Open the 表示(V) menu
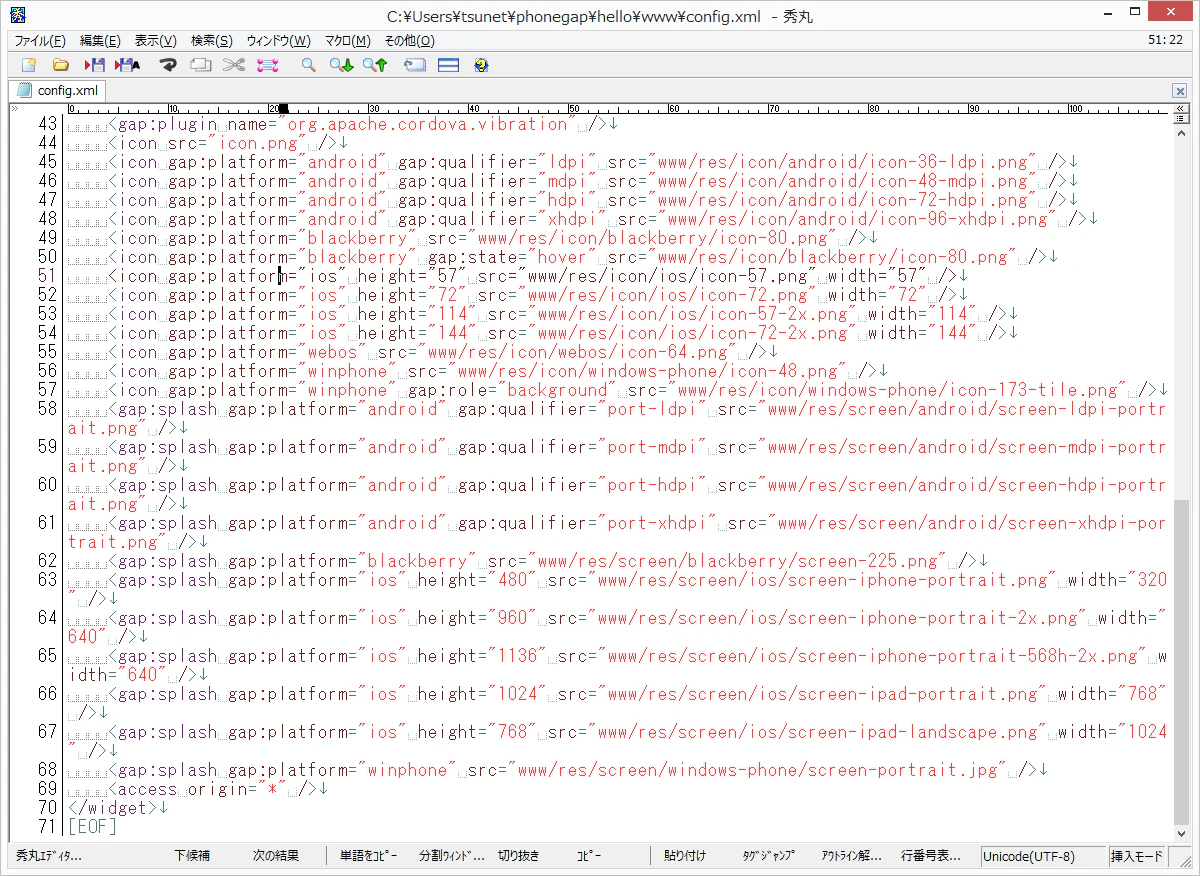Viewport: 1200px width, 876px height. click(x=155, y=41)
